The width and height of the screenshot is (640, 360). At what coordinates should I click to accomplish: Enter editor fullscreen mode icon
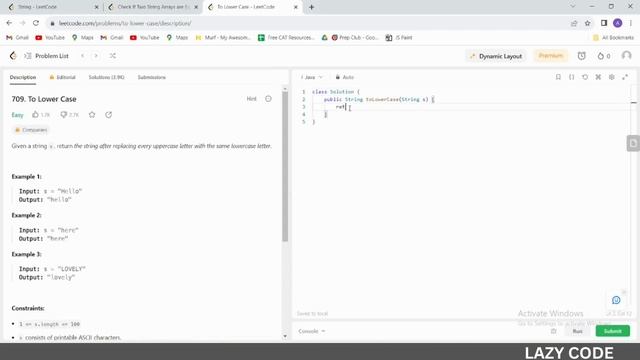point(625,77)
